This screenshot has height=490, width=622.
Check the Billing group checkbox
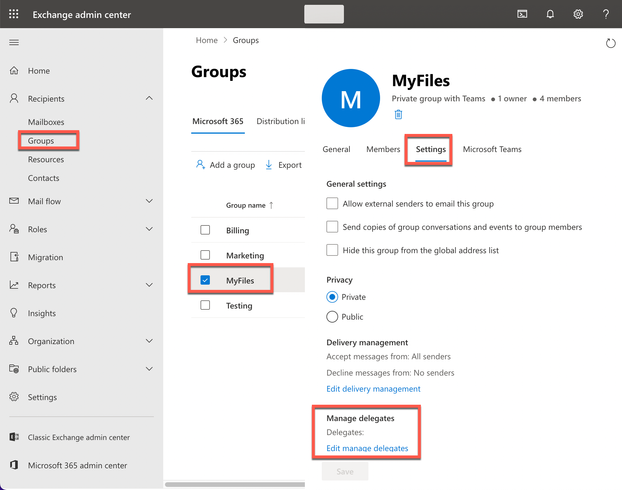click(x=205, y=230)
